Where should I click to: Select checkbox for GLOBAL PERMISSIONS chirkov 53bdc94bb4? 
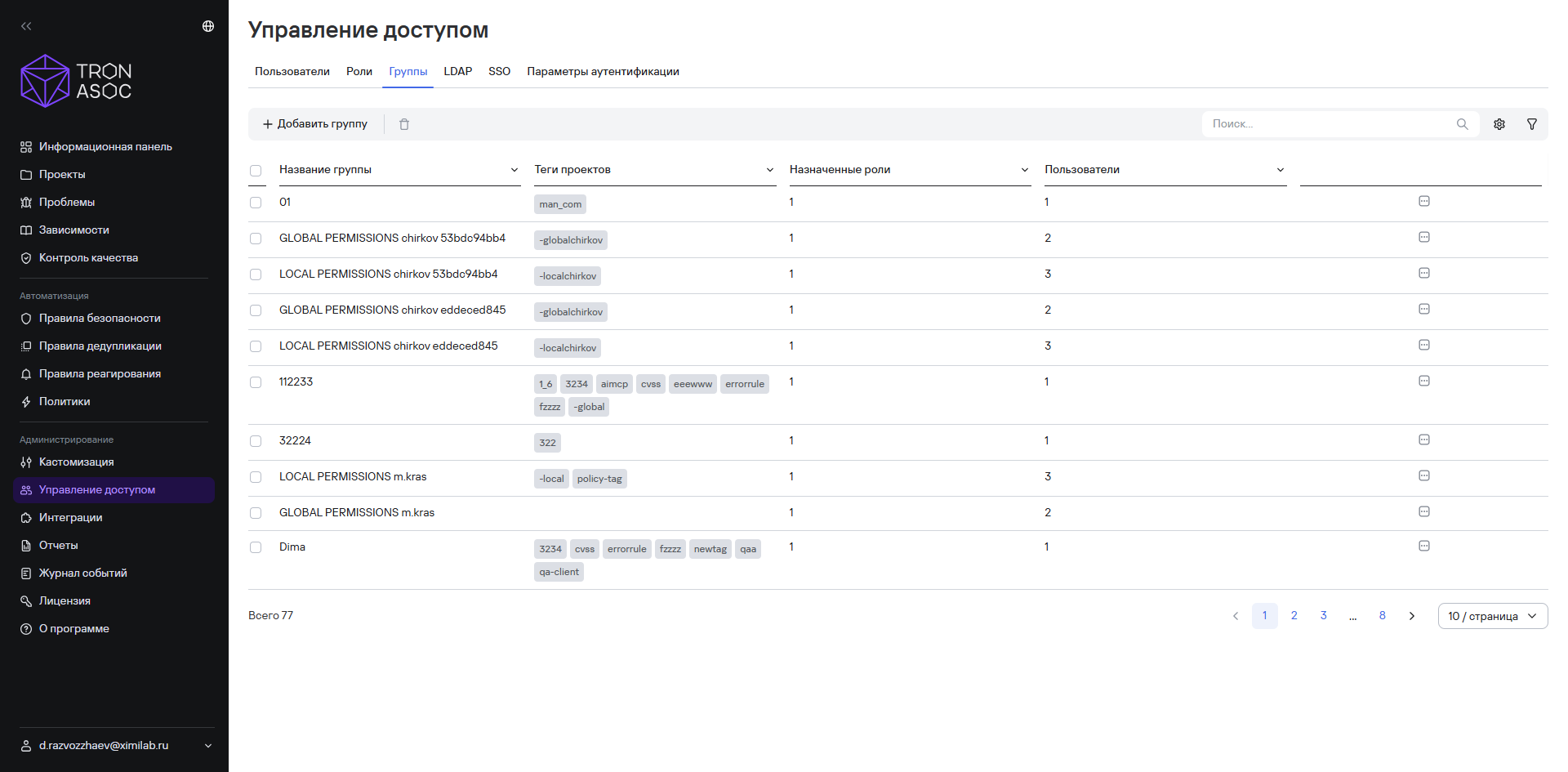click(256, 239)
